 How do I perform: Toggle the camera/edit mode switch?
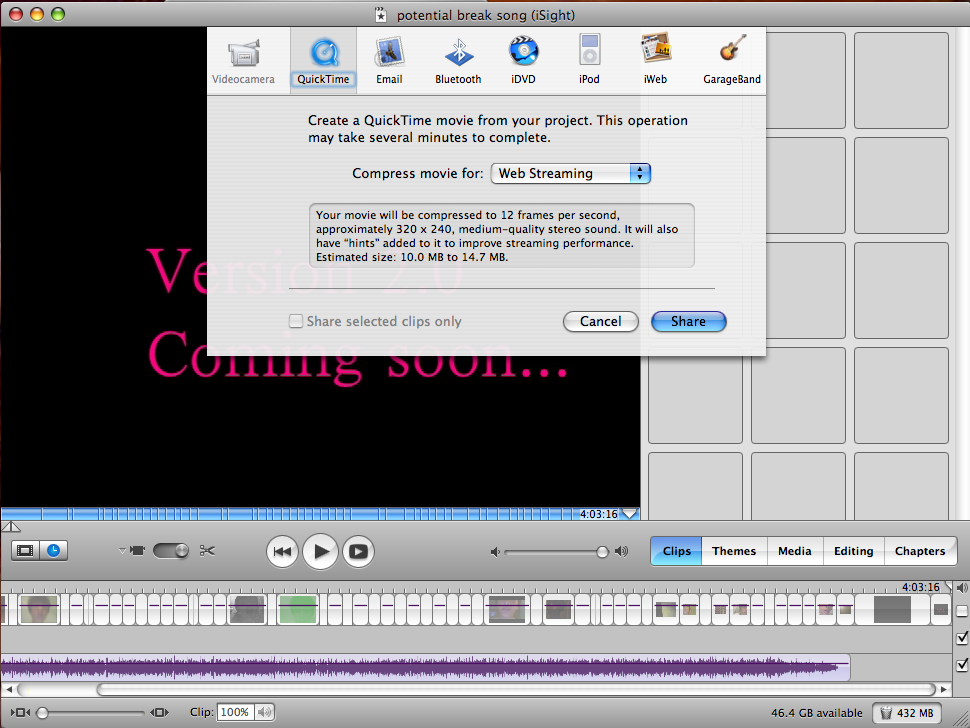[171, 550]
